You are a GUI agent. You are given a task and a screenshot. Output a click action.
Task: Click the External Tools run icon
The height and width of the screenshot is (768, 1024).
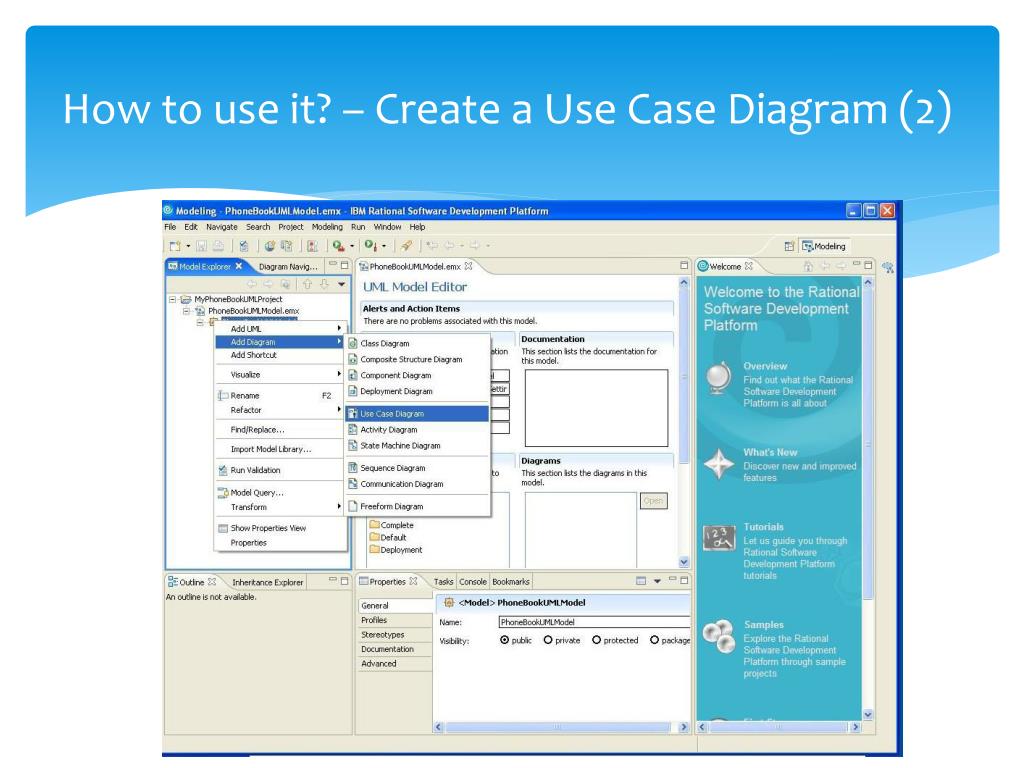click(x=370, y=246)
